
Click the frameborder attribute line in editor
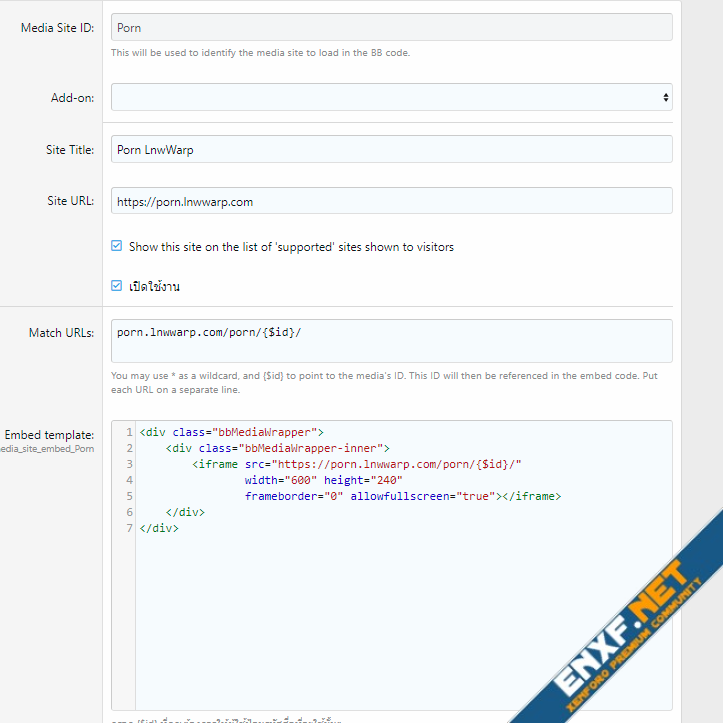pyautogui.click(x=402, y=497)
